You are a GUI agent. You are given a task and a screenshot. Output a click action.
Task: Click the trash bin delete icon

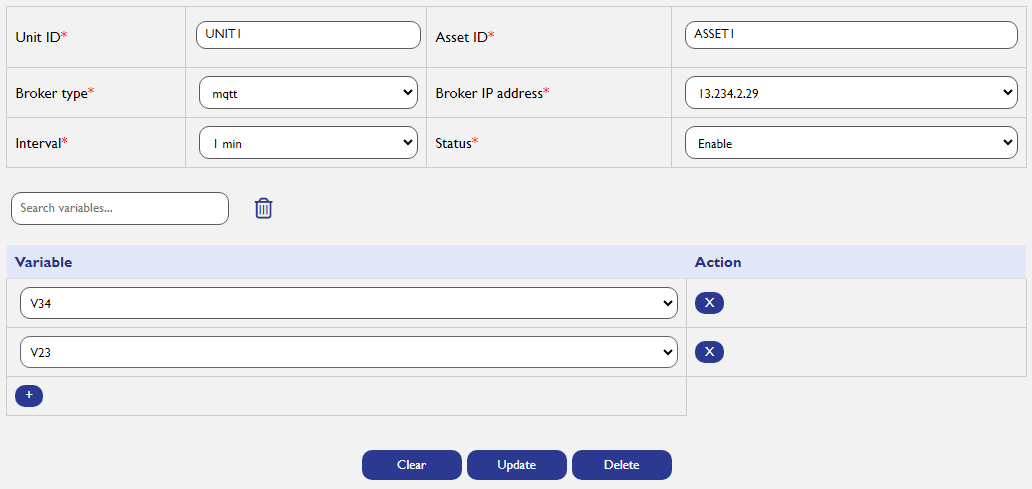click(263, 208)
